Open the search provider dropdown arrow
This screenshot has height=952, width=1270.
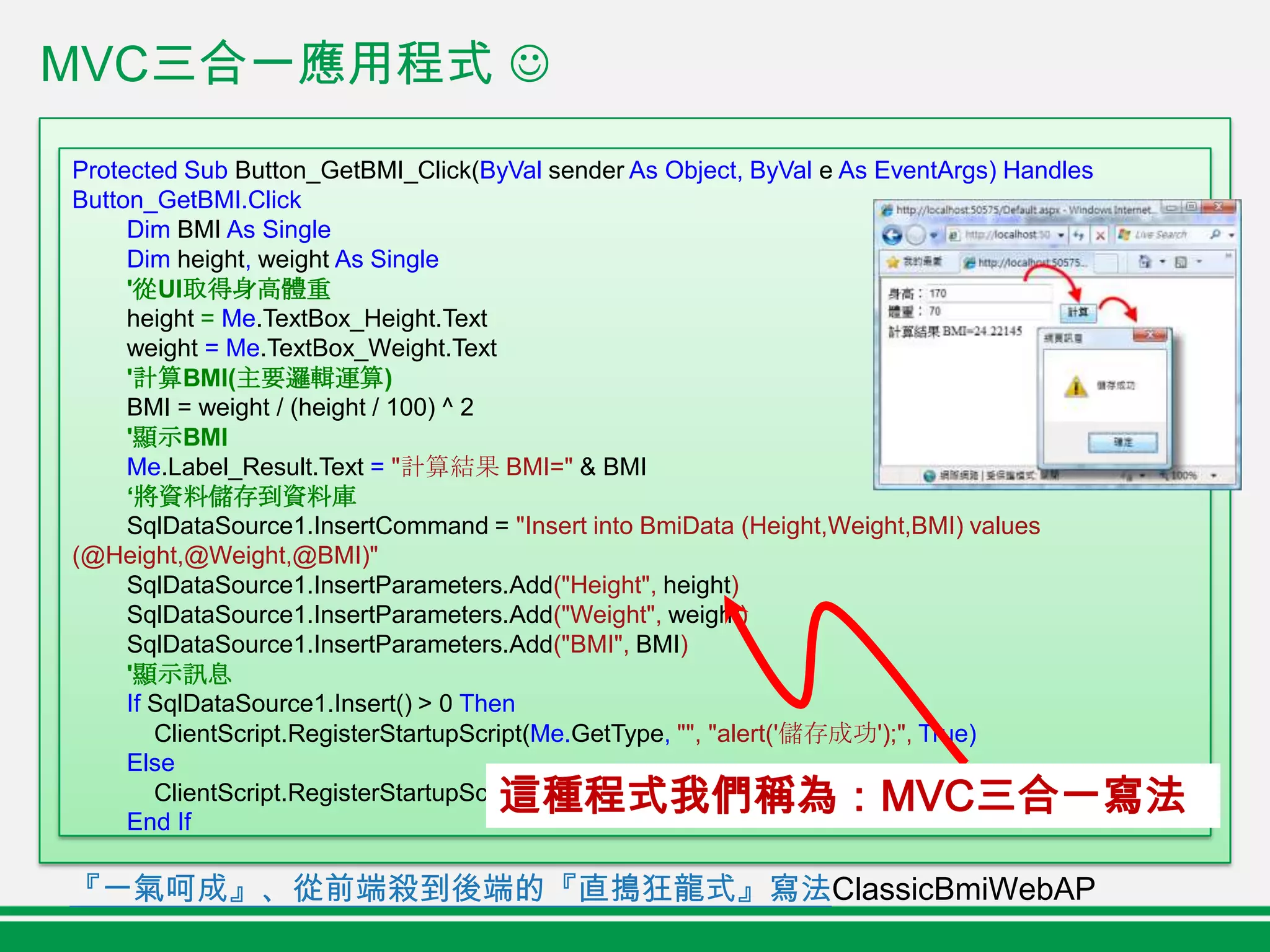pos(1231,235)
